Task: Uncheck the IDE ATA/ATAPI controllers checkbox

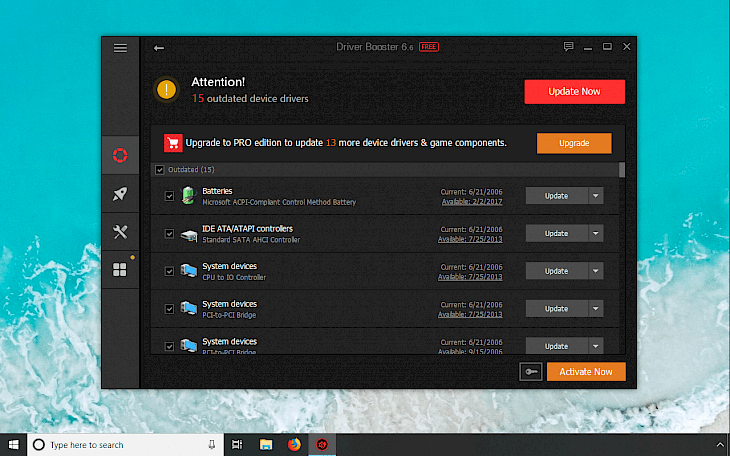Action: tap(169, 234)
